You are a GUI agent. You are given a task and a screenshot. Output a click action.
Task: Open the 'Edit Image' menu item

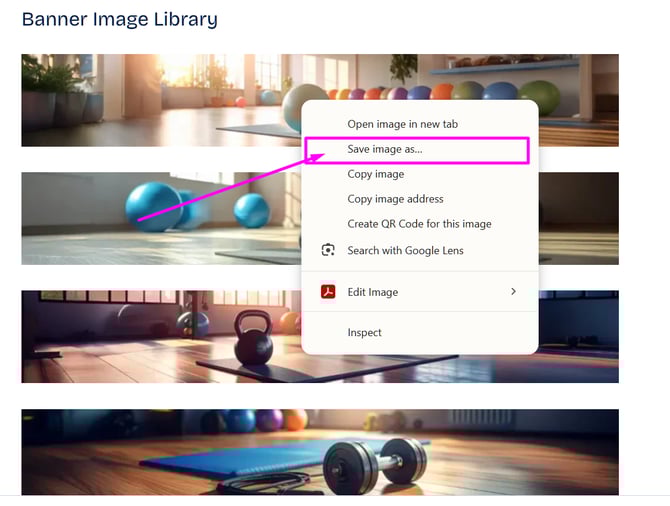(x=372, y=292)
